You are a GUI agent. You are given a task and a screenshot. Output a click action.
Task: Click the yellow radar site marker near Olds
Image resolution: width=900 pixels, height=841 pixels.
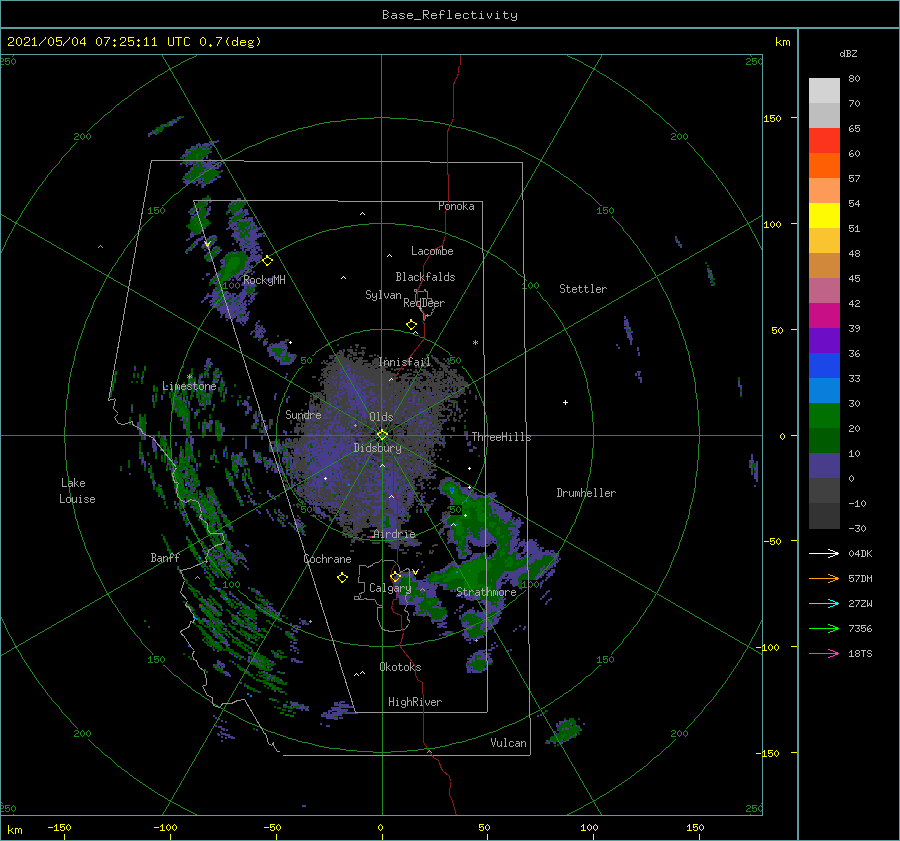tap(382, 435)
